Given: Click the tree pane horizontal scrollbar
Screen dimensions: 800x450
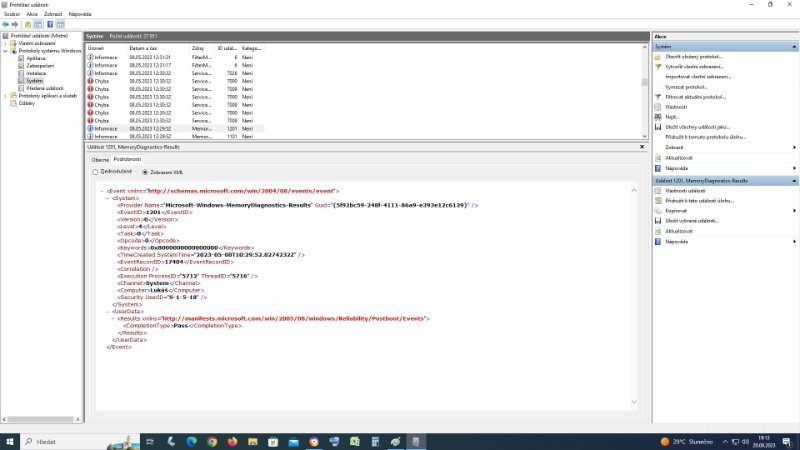Looking at the screenshot, I should coord(41,419).
